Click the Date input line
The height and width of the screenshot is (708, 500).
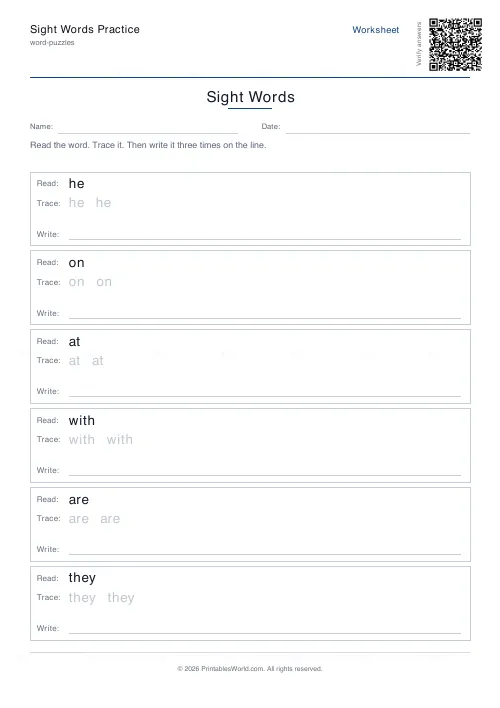tap(378, 128)
